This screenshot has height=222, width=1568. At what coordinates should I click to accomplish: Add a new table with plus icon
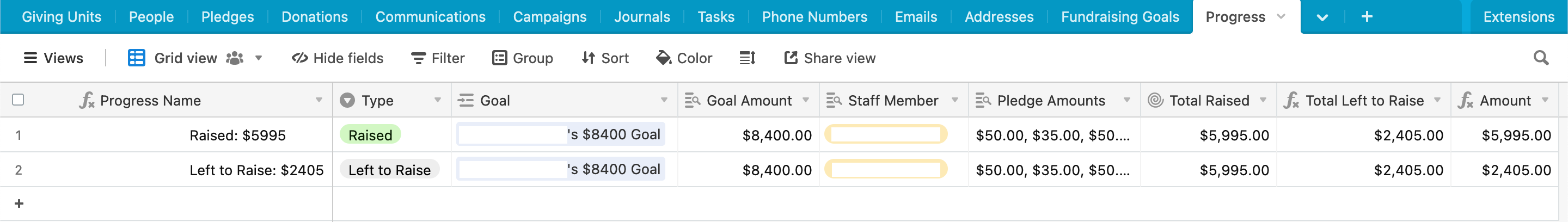(1367, 16)
